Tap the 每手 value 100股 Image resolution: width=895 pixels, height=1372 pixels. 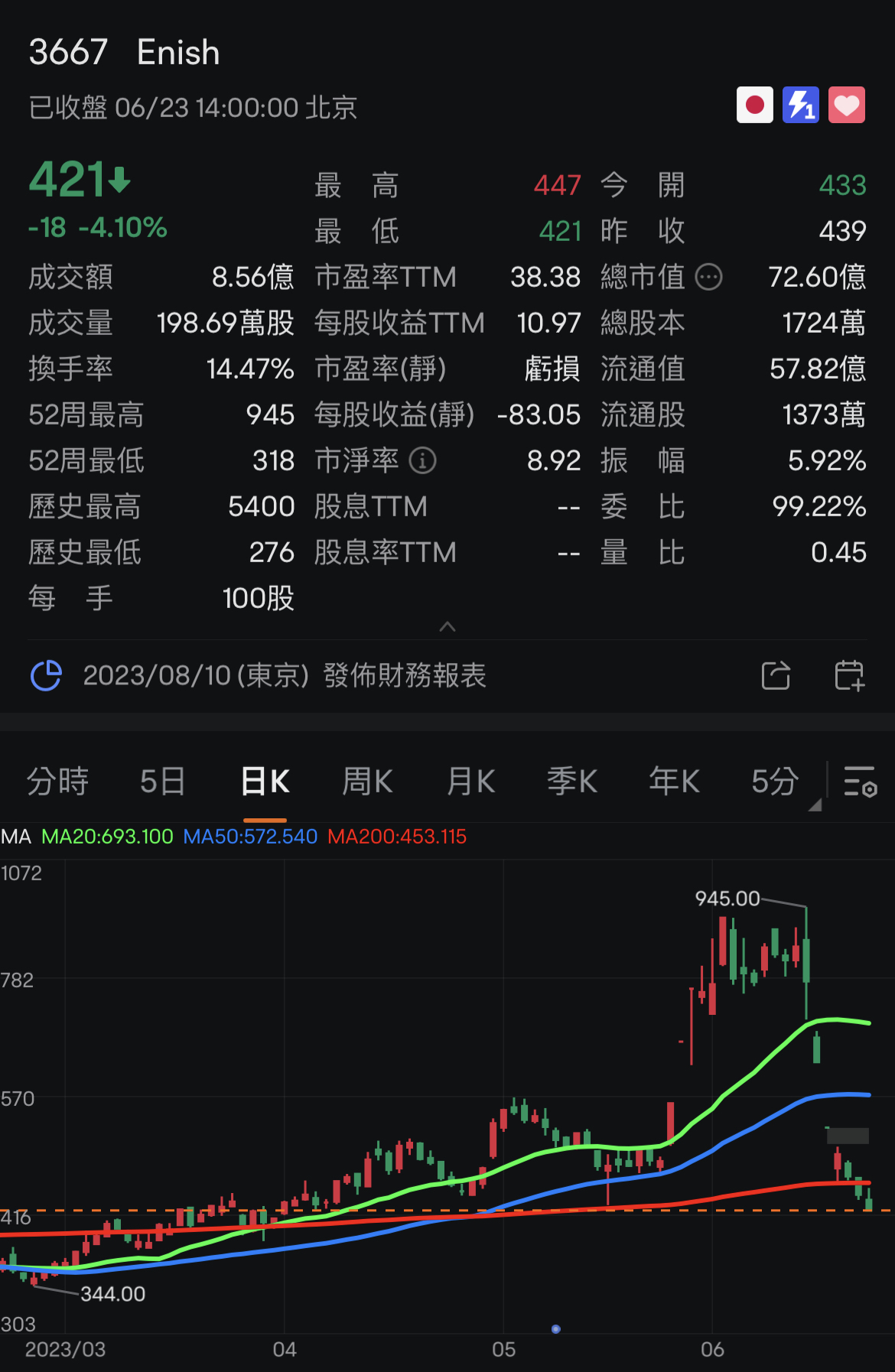(259, 598)
